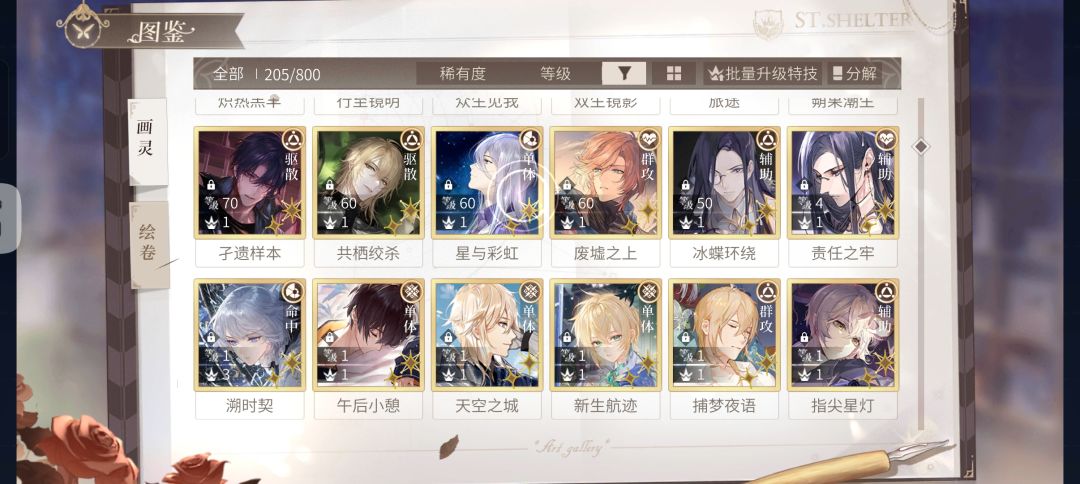Open the 星与彩虹 card thumbnail
The width and height of the screenshot is (1080, 484).
487,183
